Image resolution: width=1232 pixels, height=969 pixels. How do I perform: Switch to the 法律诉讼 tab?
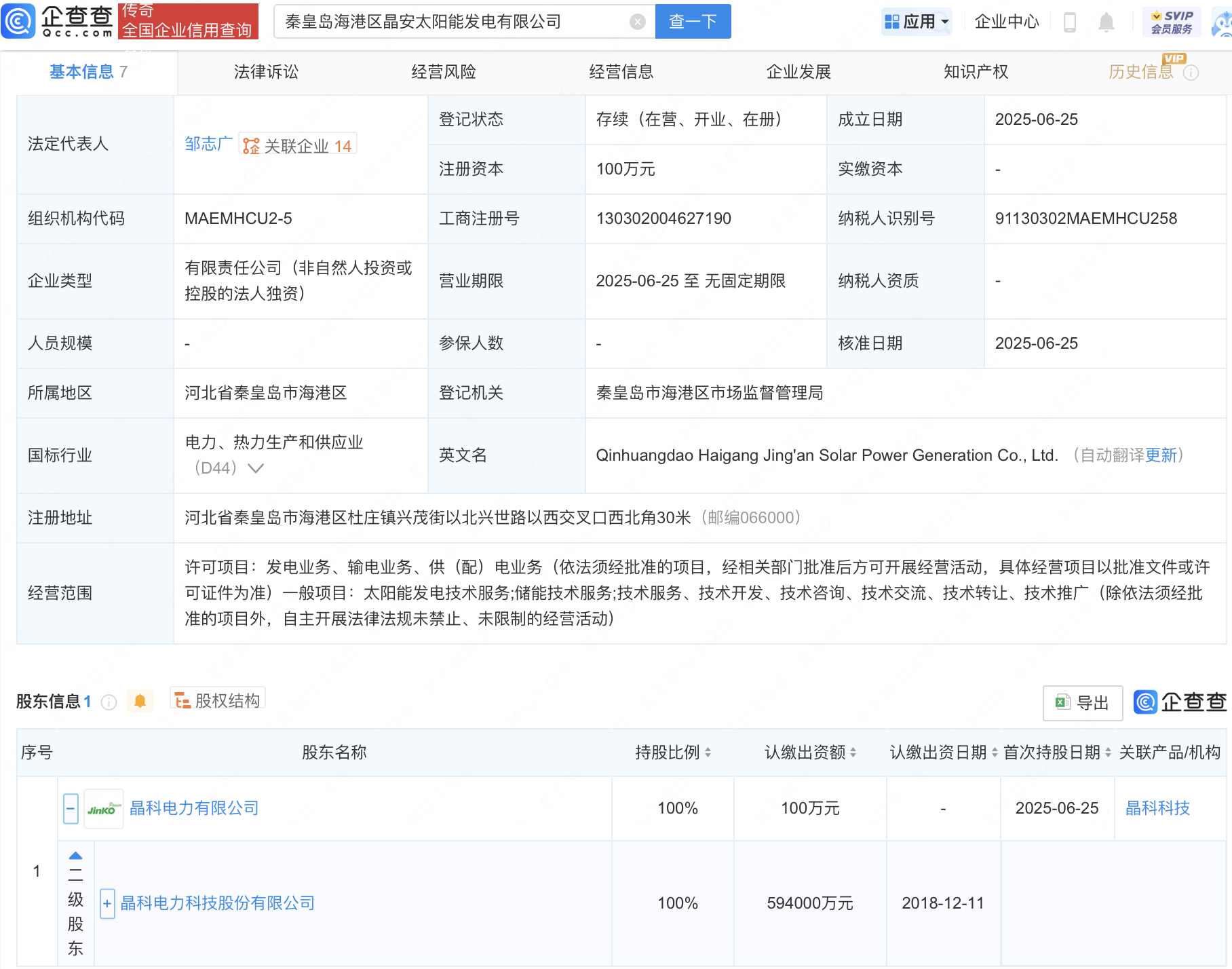pyautogui.click(x=266, y=72)
